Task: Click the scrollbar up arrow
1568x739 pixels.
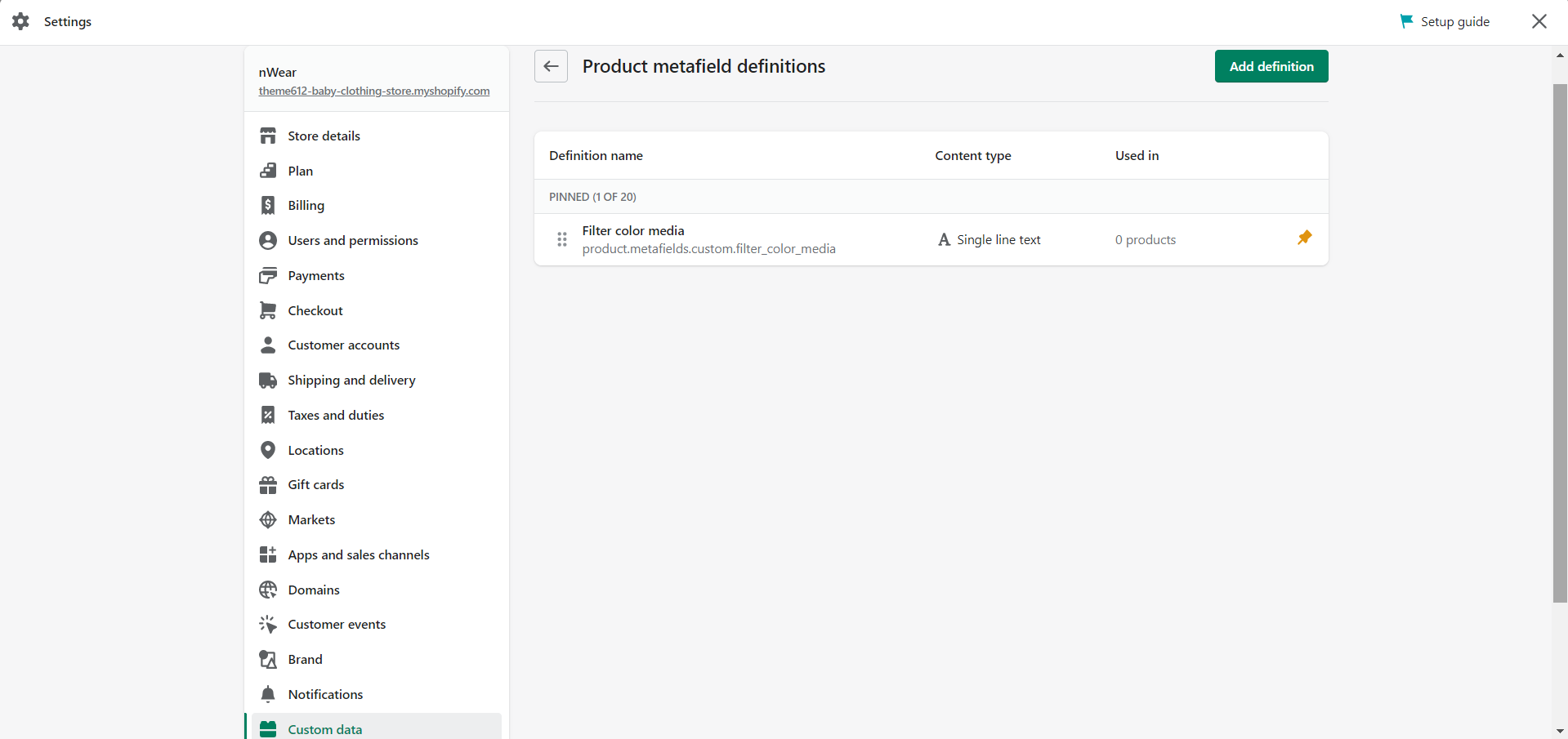Action: [1560, 56]
